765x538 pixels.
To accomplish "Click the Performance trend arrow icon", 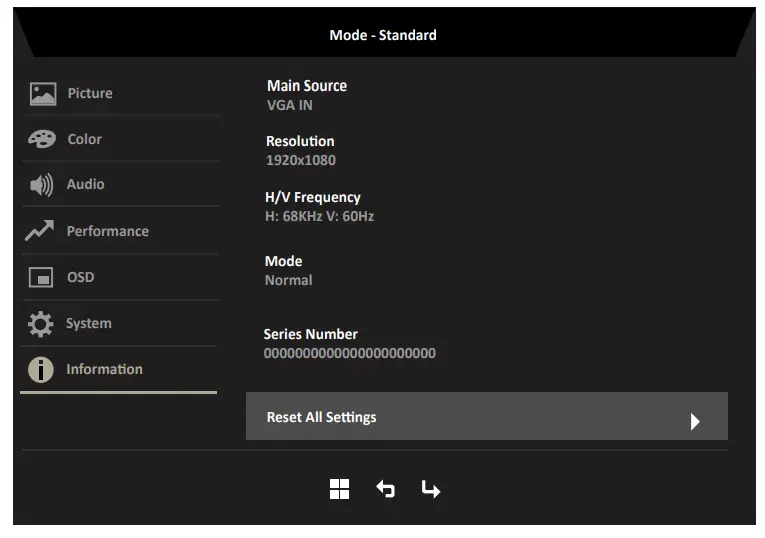I will click(x=41, y=232).
